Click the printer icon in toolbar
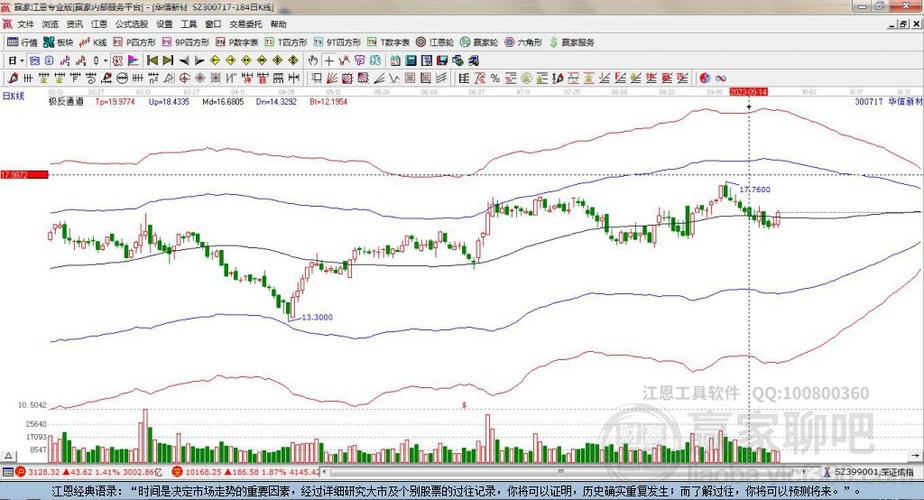The height and width of the screenshot is (500, 924). tap(458, 60)
